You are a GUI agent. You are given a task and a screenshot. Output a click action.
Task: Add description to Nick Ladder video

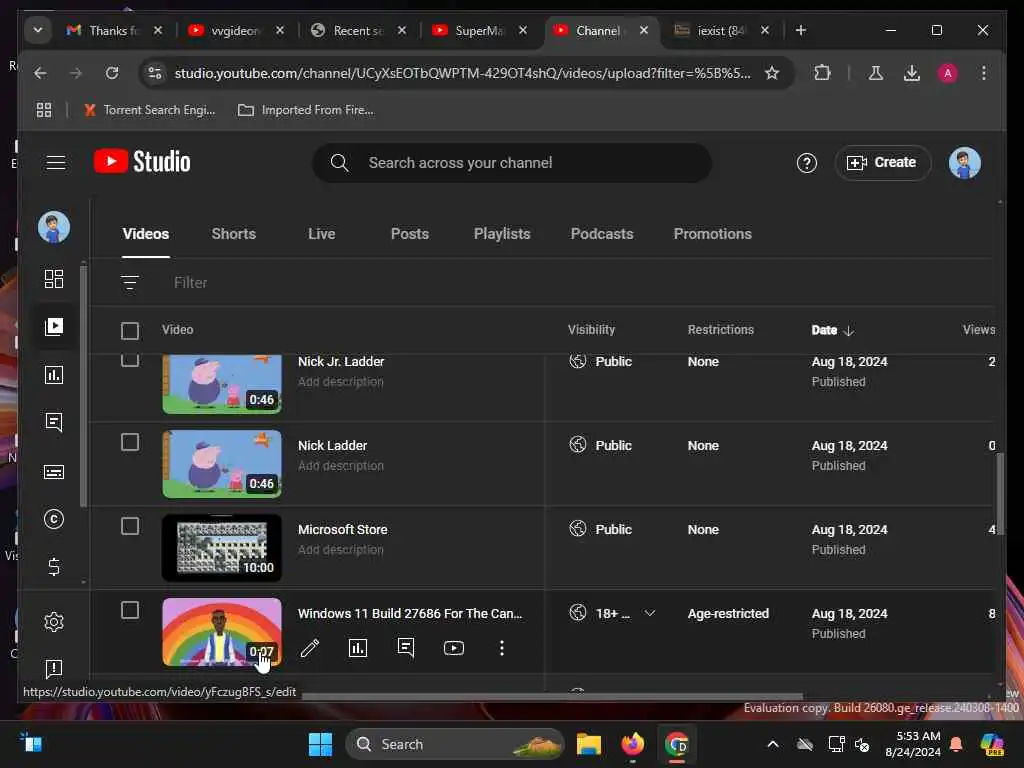point(341,466)
